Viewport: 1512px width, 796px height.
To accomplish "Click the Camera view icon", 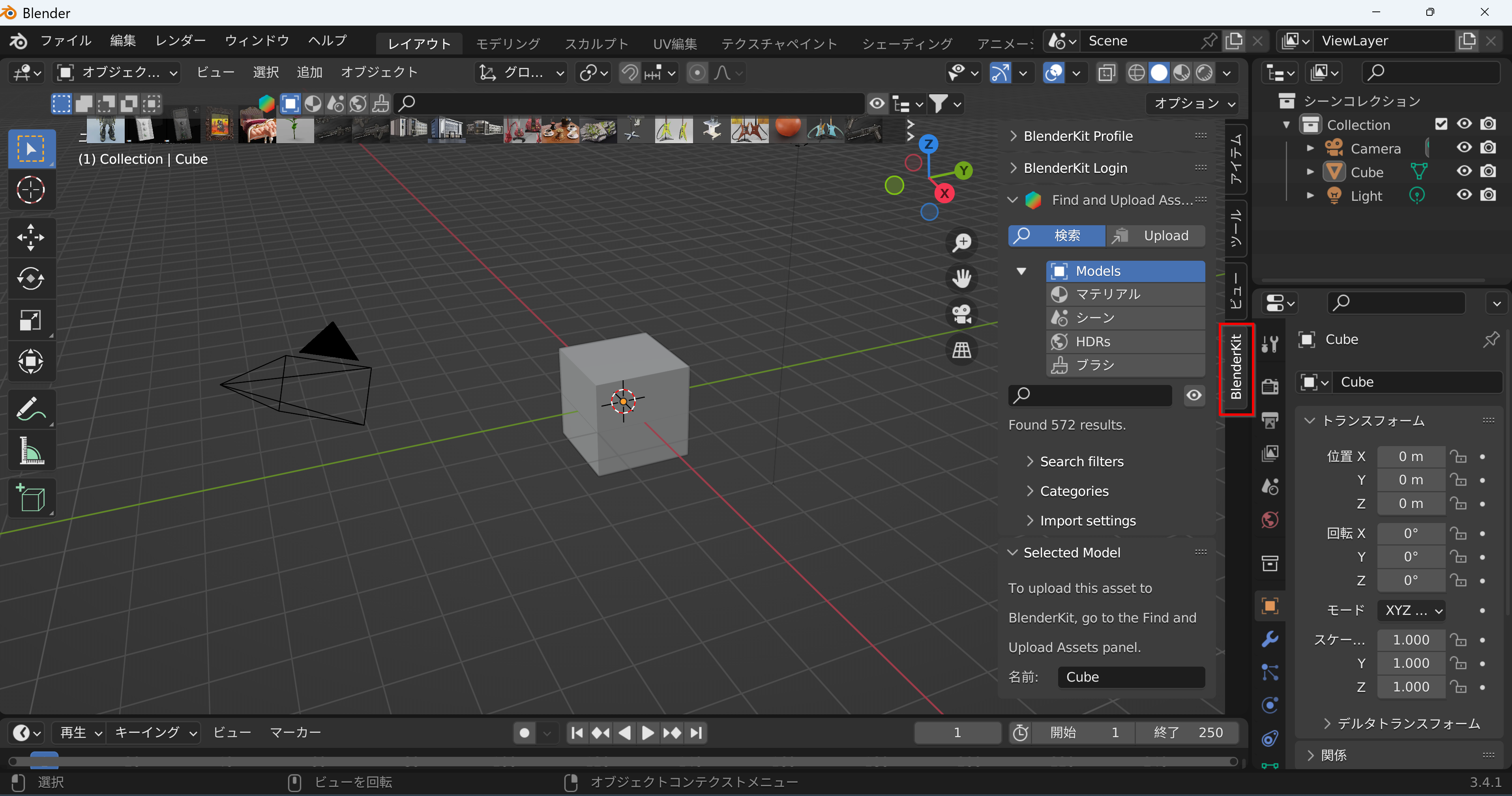I will [959, 314].
